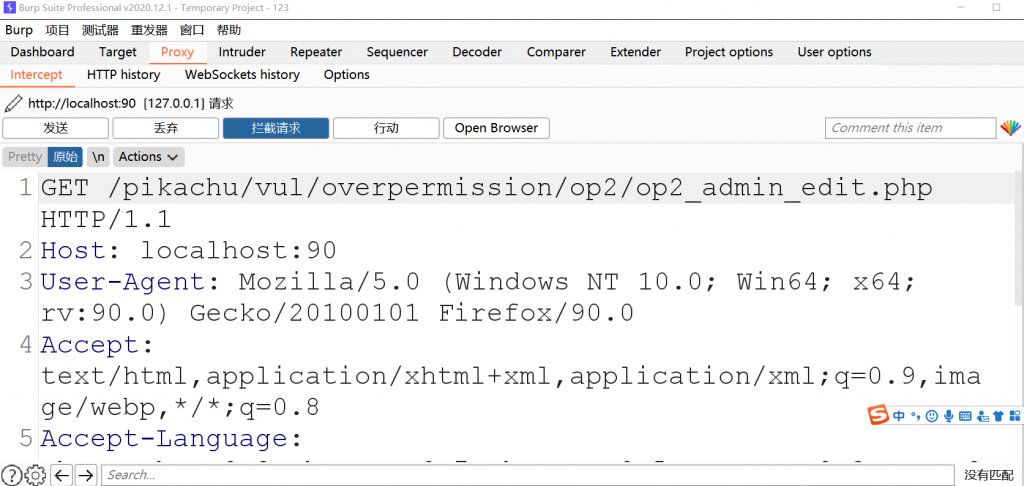Switch Sogou Chinese/English mode (中)

pos(899,415)
